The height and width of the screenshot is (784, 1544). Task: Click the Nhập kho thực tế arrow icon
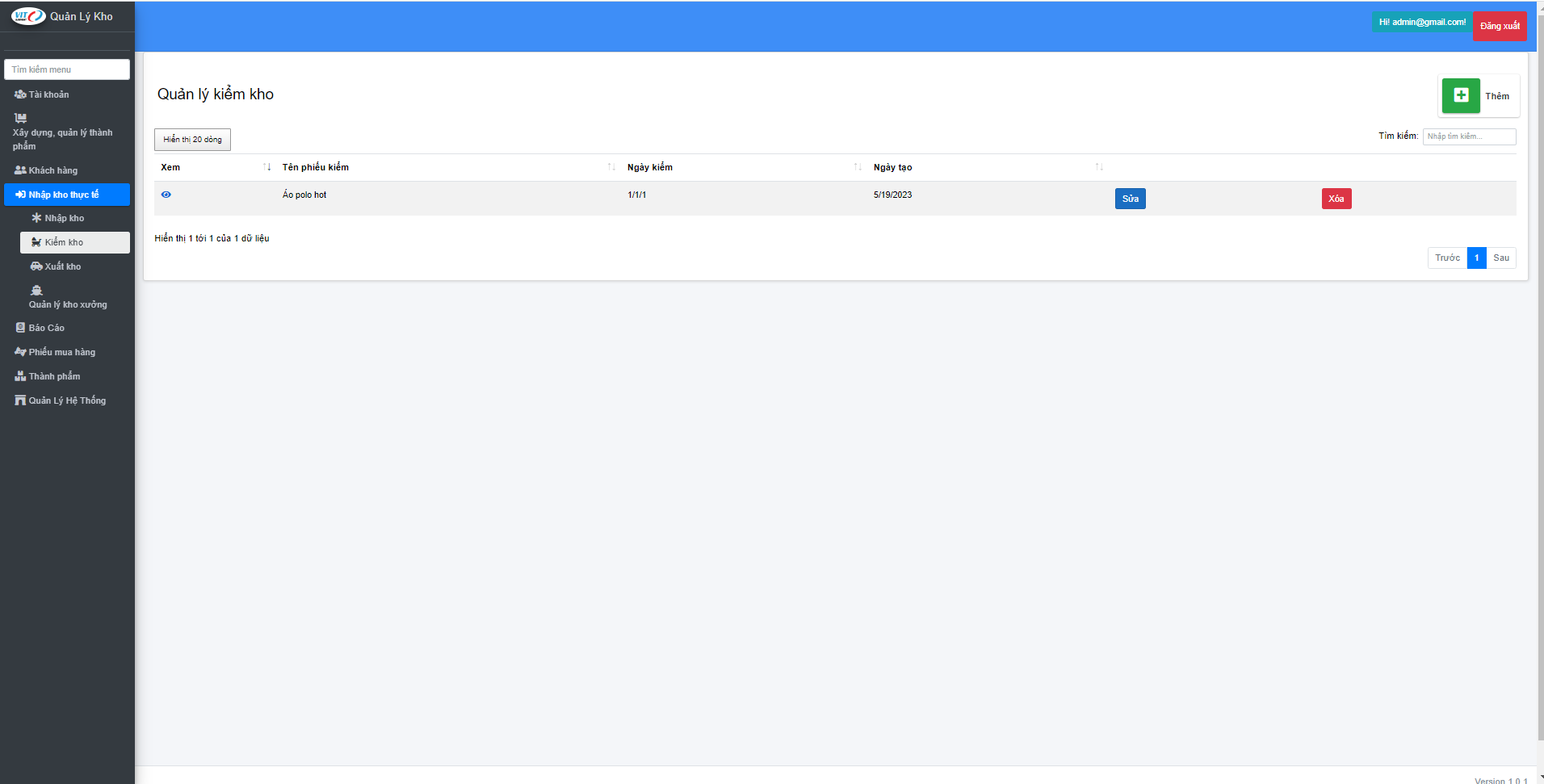tap(20, 195)
